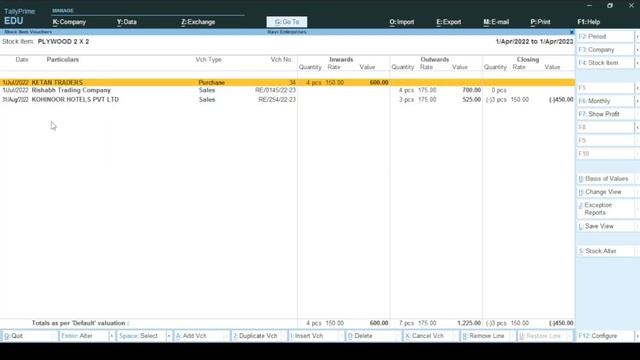
Task: Open the K: Company menu
Action: pos(69,22)
